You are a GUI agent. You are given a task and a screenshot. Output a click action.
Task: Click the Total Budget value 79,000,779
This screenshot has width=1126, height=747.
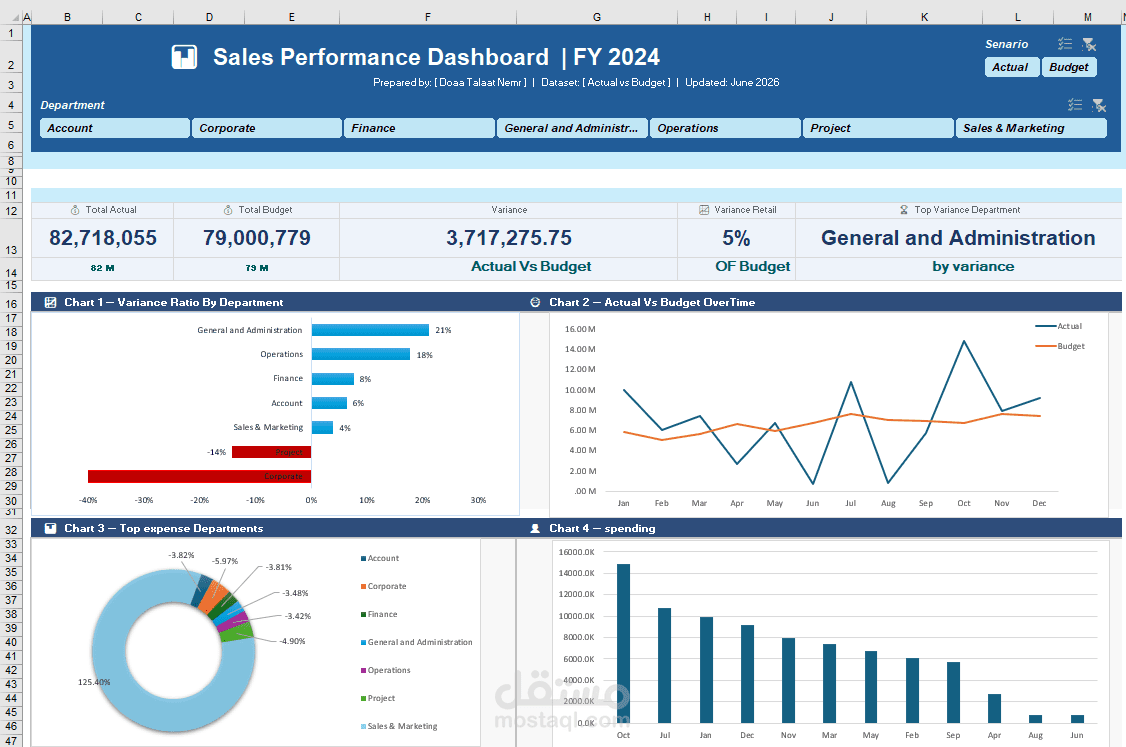[256, 238]
